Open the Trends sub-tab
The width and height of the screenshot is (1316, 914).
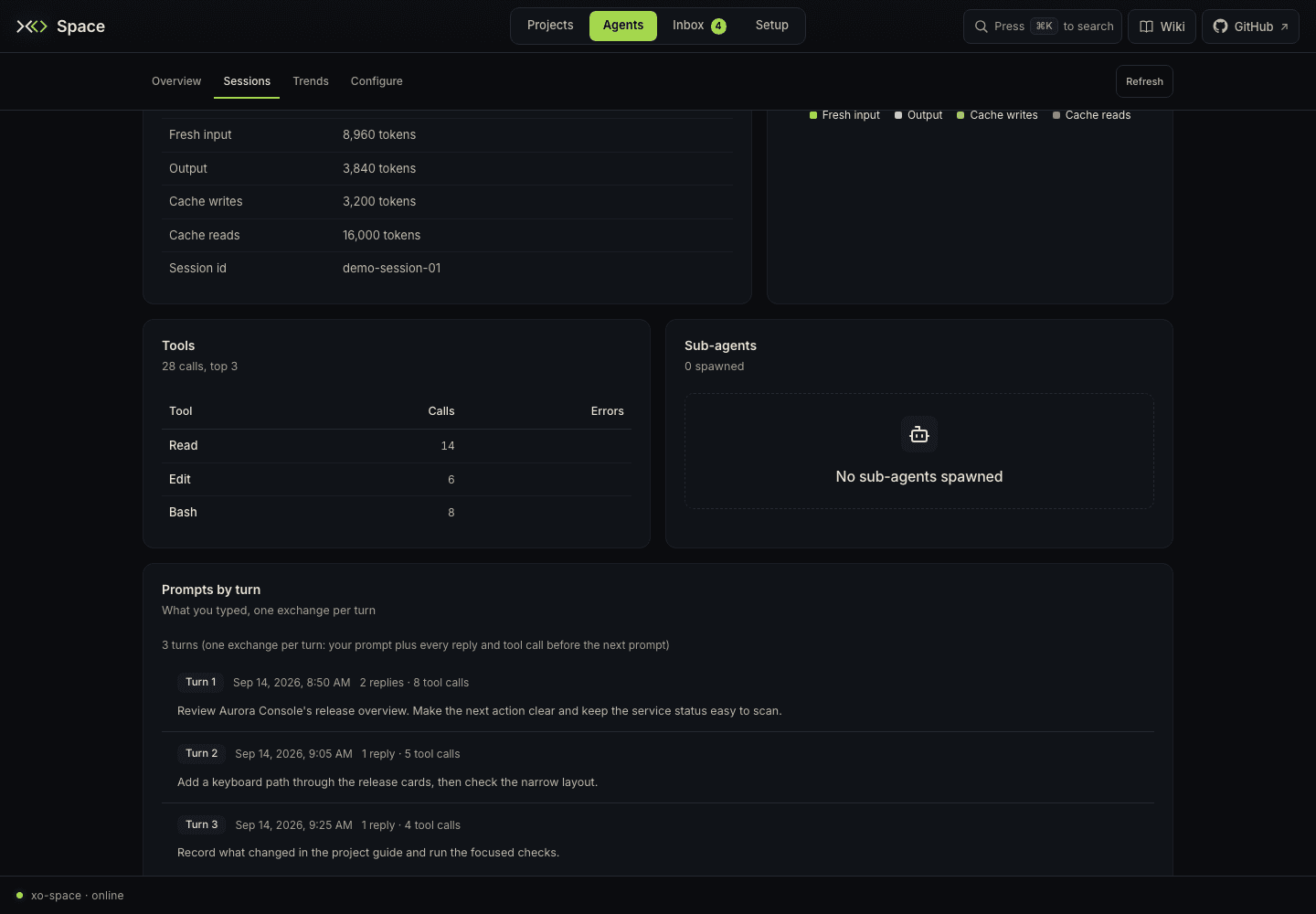(311, 81)
